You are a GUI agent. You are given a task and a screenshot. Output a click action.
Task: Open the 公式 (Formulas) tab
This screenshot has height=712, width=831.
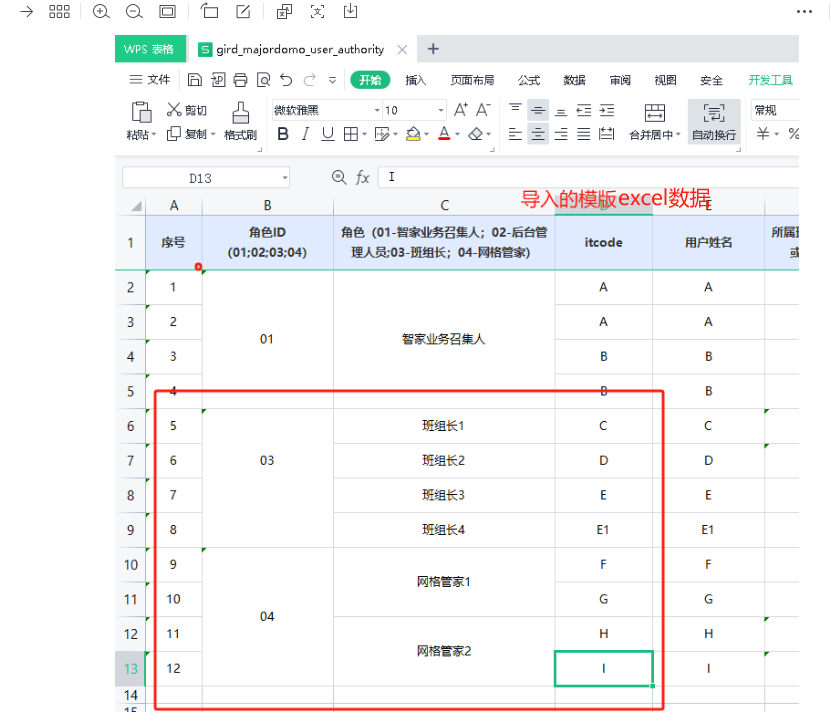(x=529, y=80)
